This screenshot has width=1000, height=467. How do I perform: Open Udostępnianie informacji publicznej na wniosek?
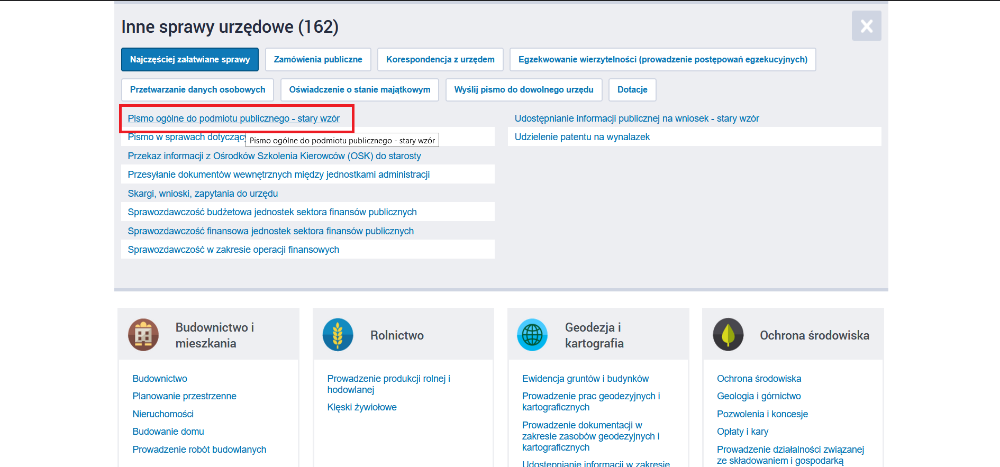pyautogui.click(x=636, y=118)
